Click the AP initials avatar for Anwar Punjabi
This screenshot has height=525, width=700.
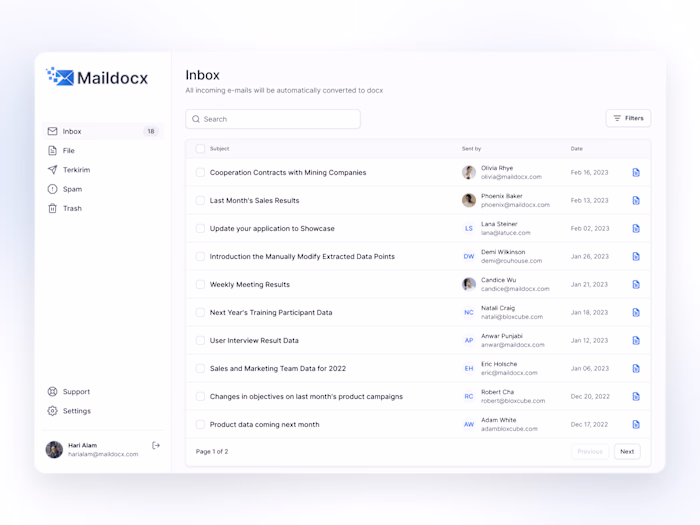(469, 340)
